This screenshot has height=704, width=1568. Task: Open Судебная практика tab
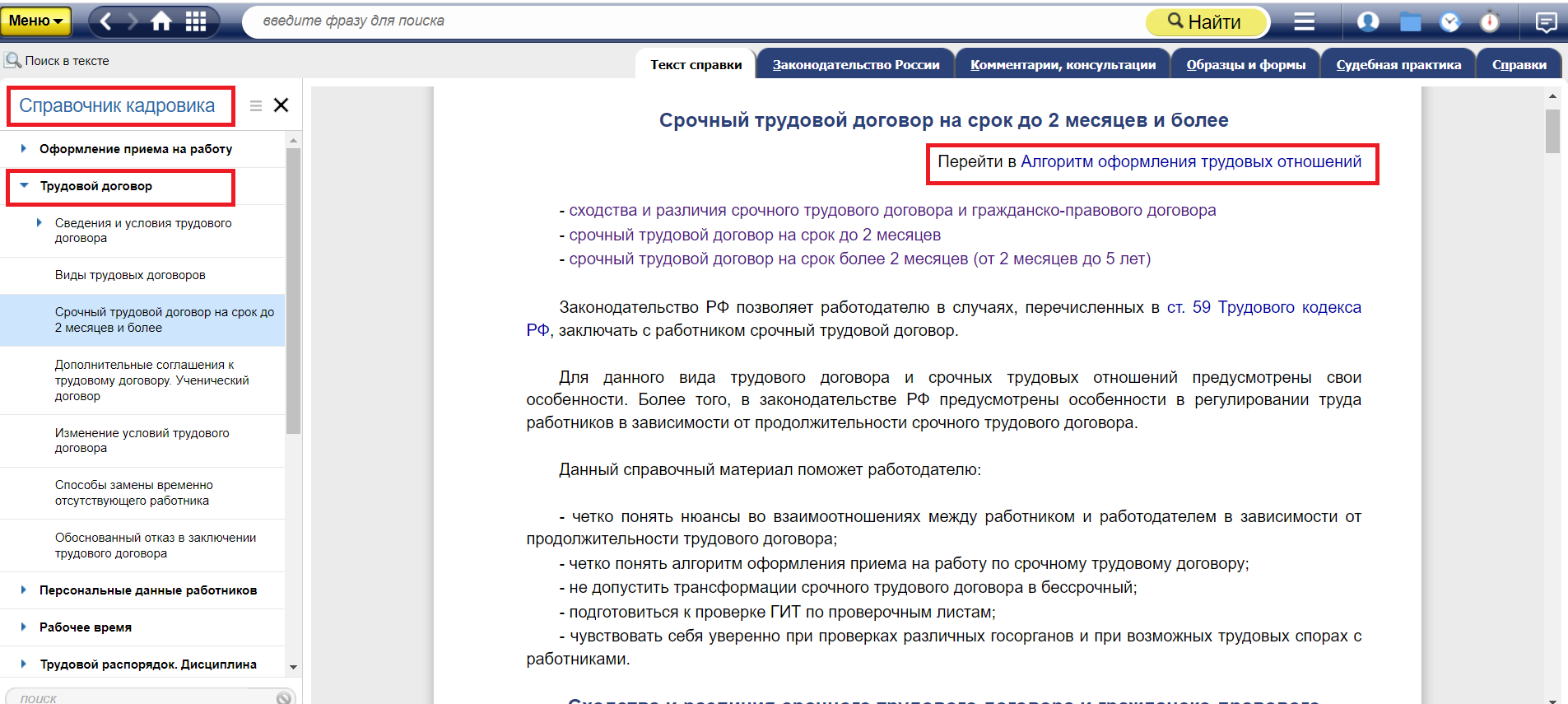click(1398, 64)
